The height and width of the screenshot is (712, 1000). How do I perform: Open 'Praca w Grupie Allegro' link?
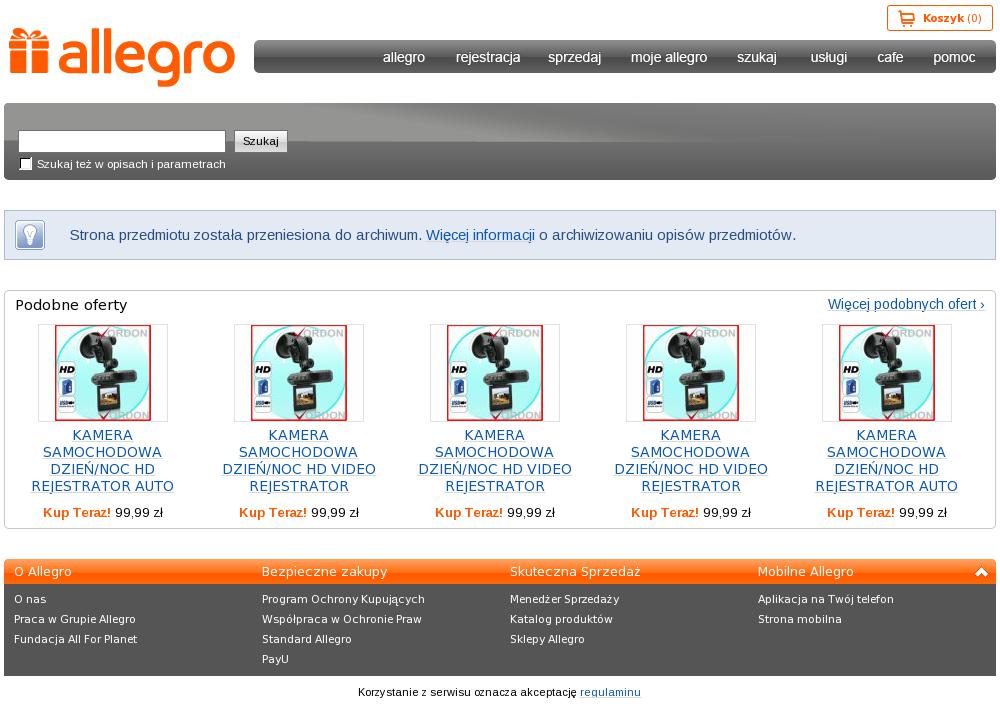75,619
